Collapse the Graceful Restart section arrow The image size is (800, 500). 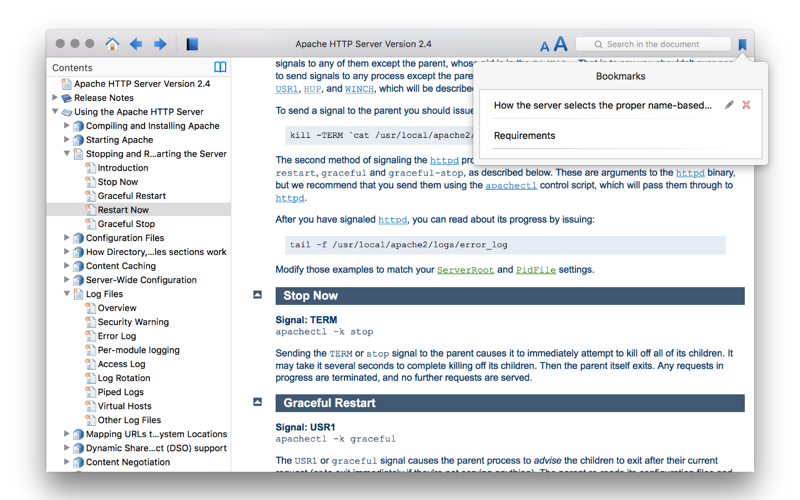tap(258, 402)
